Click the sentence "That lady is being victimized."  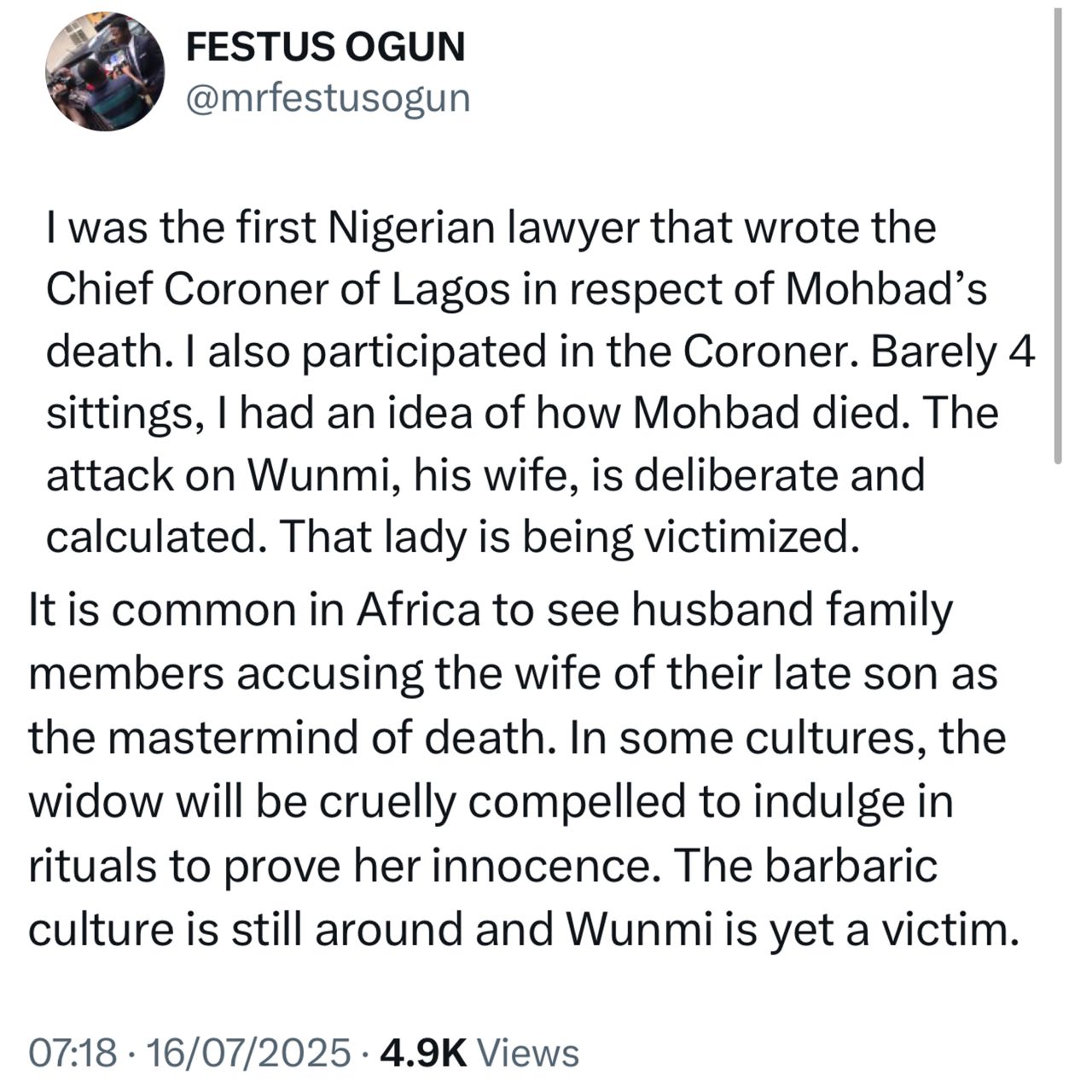[x=567, y=537]
